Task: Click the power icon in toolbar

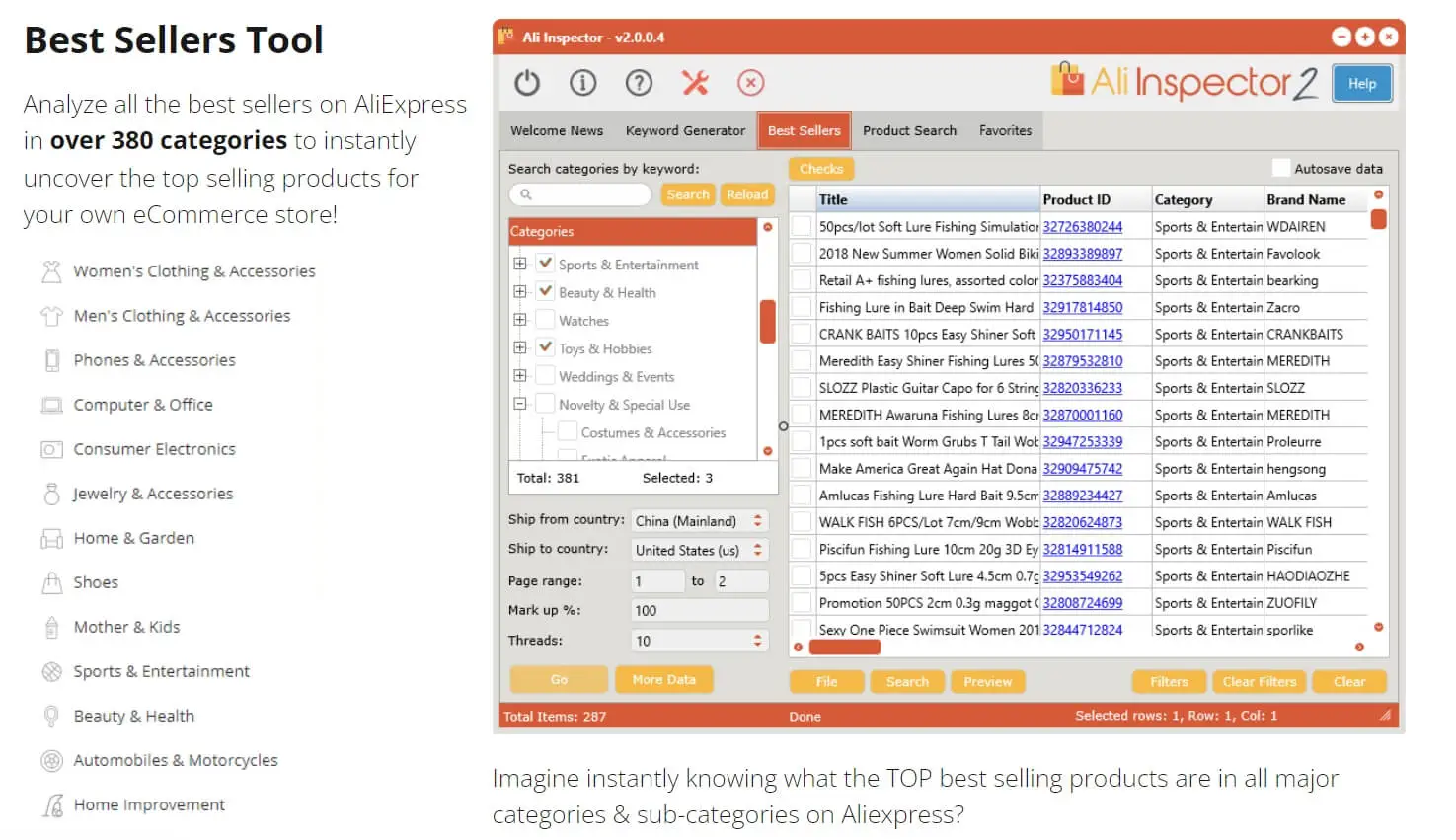Action: (x=527, y=83)
